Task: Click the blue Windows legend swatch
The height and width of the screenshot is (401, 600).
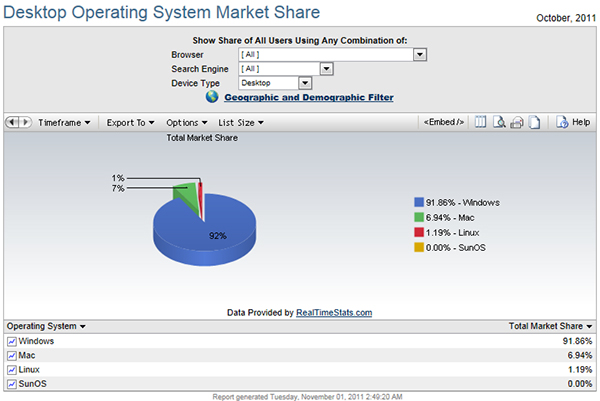Action: pos(418,202)
